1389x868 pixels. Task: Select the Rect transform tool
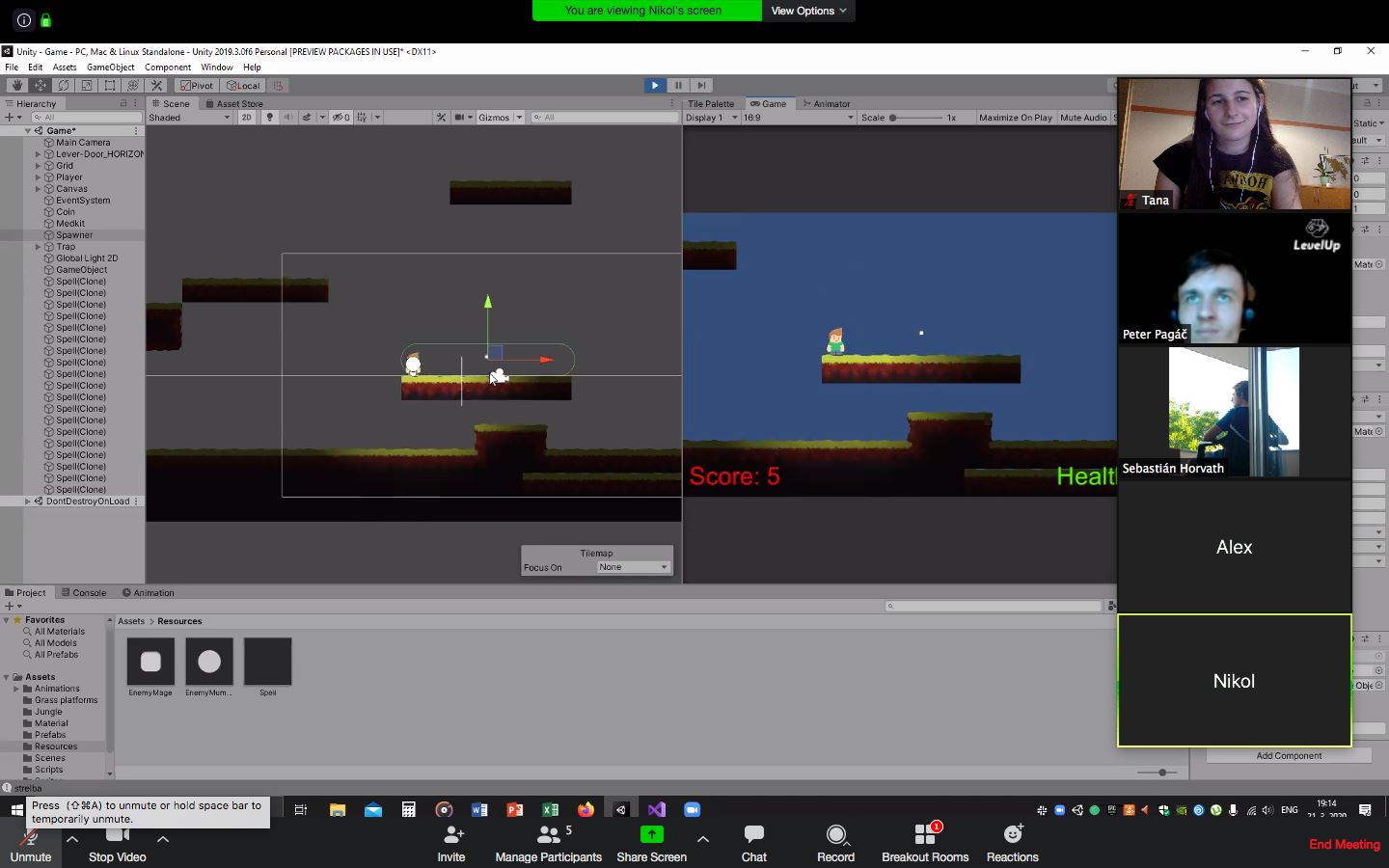point(110,85)
